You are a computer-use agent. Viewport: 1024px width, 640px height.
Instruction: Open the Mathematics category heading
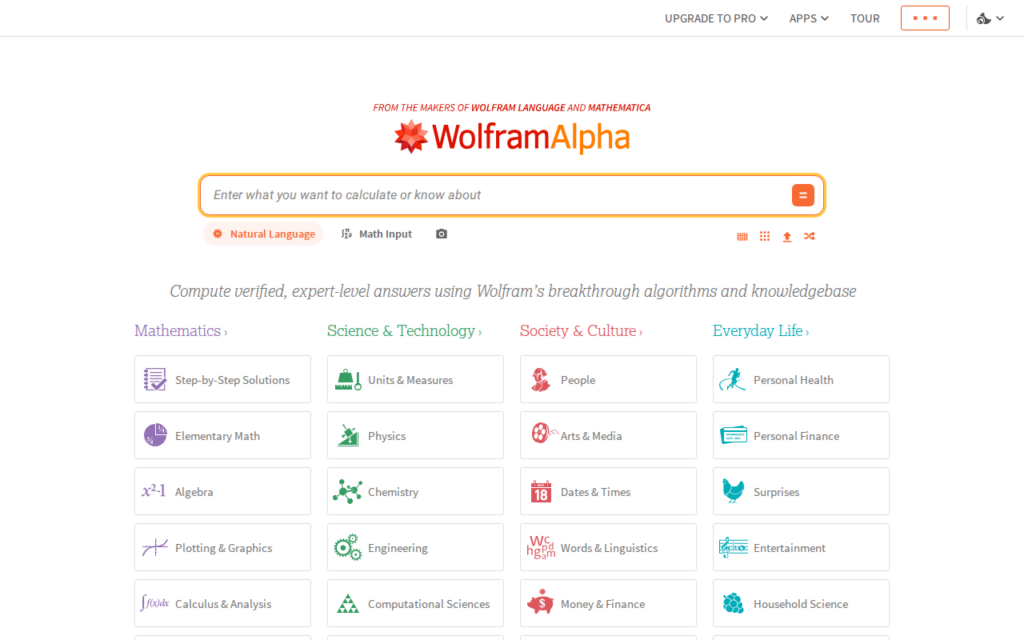coord(181,331)
